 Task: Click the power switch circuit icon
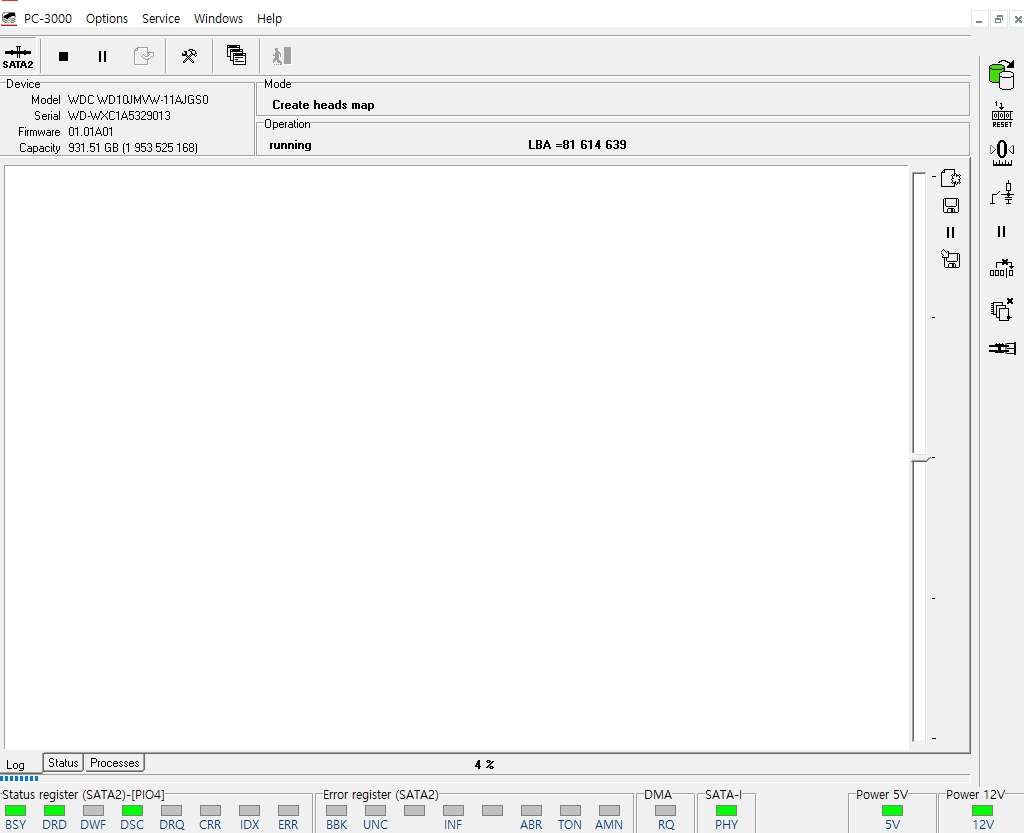point(1002,193)
